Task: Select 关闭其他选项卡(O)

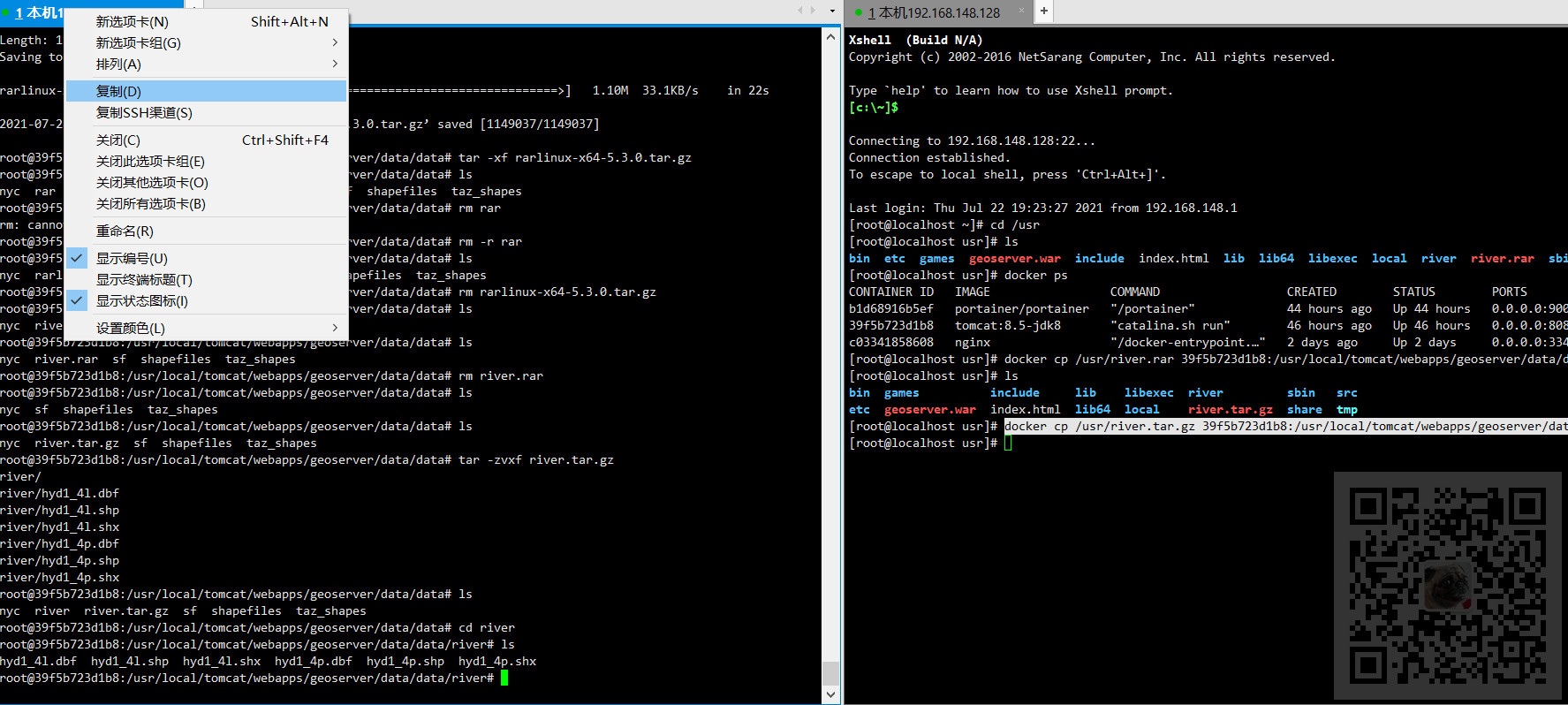Action: (x=207, y=182)
